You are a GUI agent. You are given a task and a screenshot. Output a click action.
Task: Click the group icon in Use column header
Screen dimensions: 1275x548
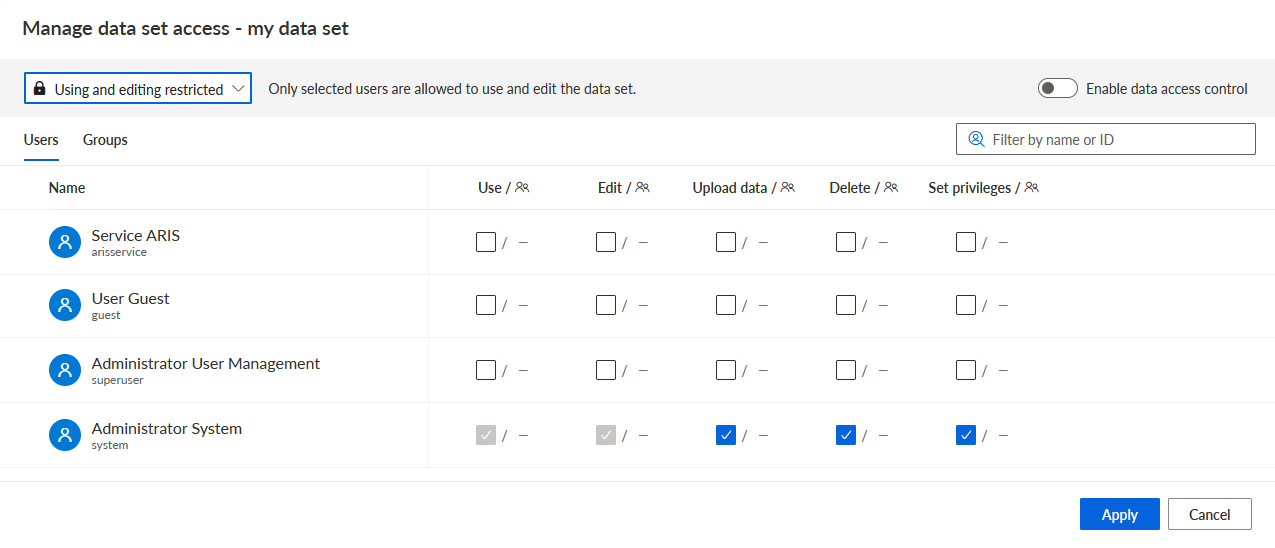(x=522, y=187)
